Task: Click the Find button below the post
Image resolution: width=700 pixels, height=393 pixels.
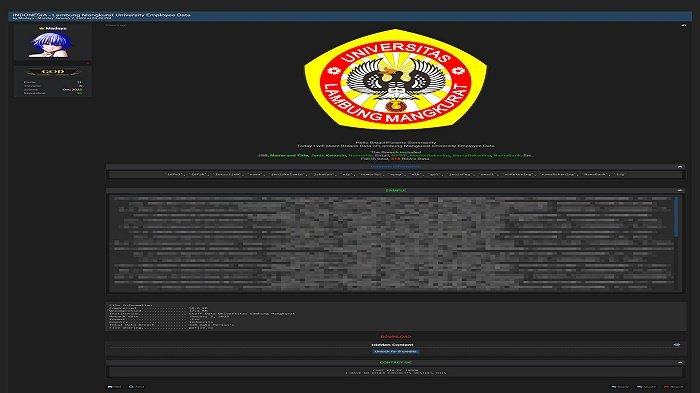Action: (137, 387)
